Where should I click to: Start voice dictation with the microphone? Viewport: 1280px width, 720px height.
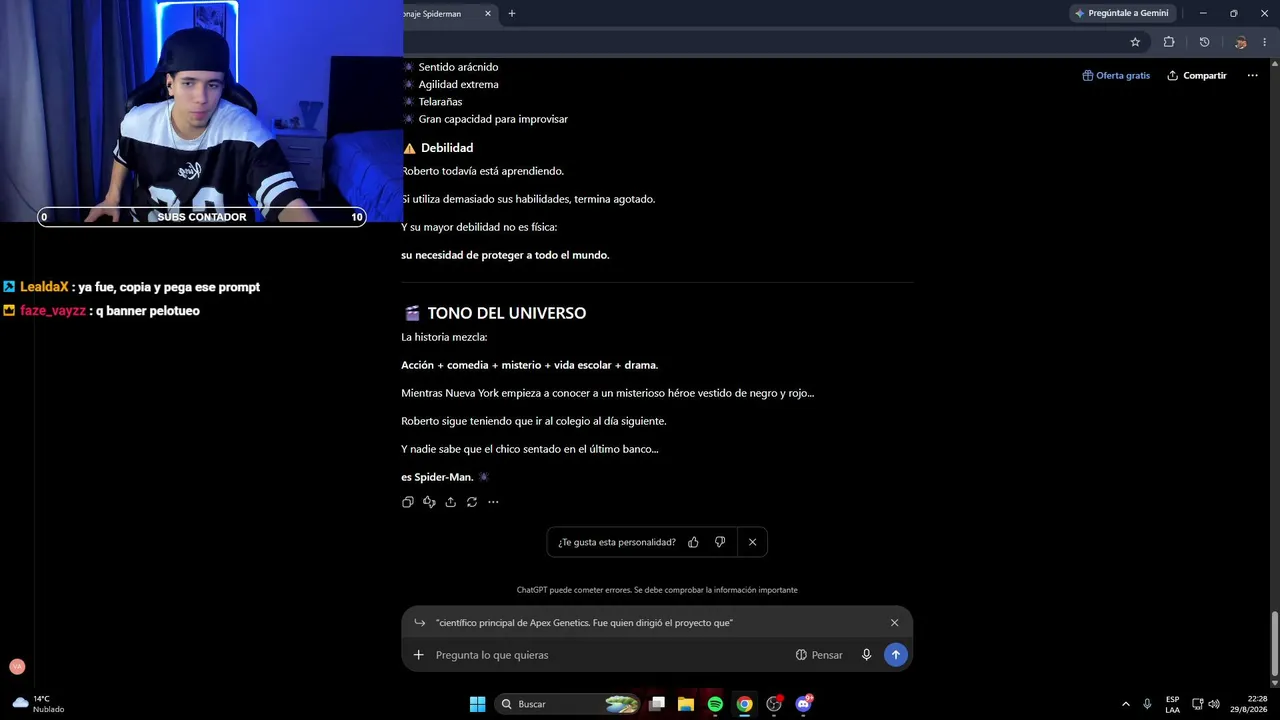click(866, 655)
